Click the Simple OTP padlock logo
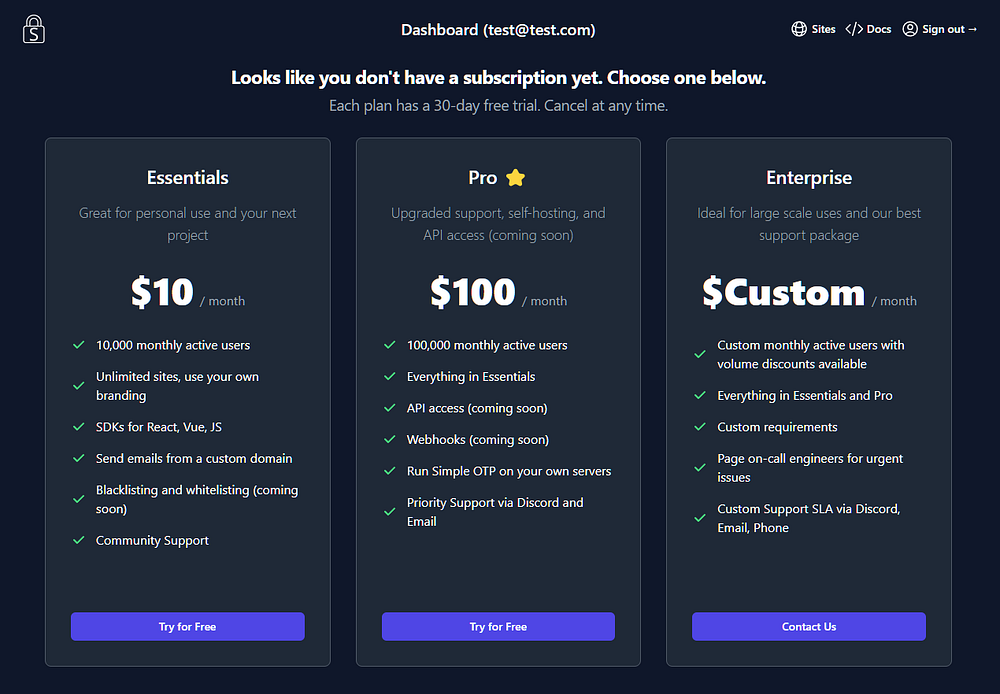The width and height of the screenshot is (1000, 694). (34, 29)
